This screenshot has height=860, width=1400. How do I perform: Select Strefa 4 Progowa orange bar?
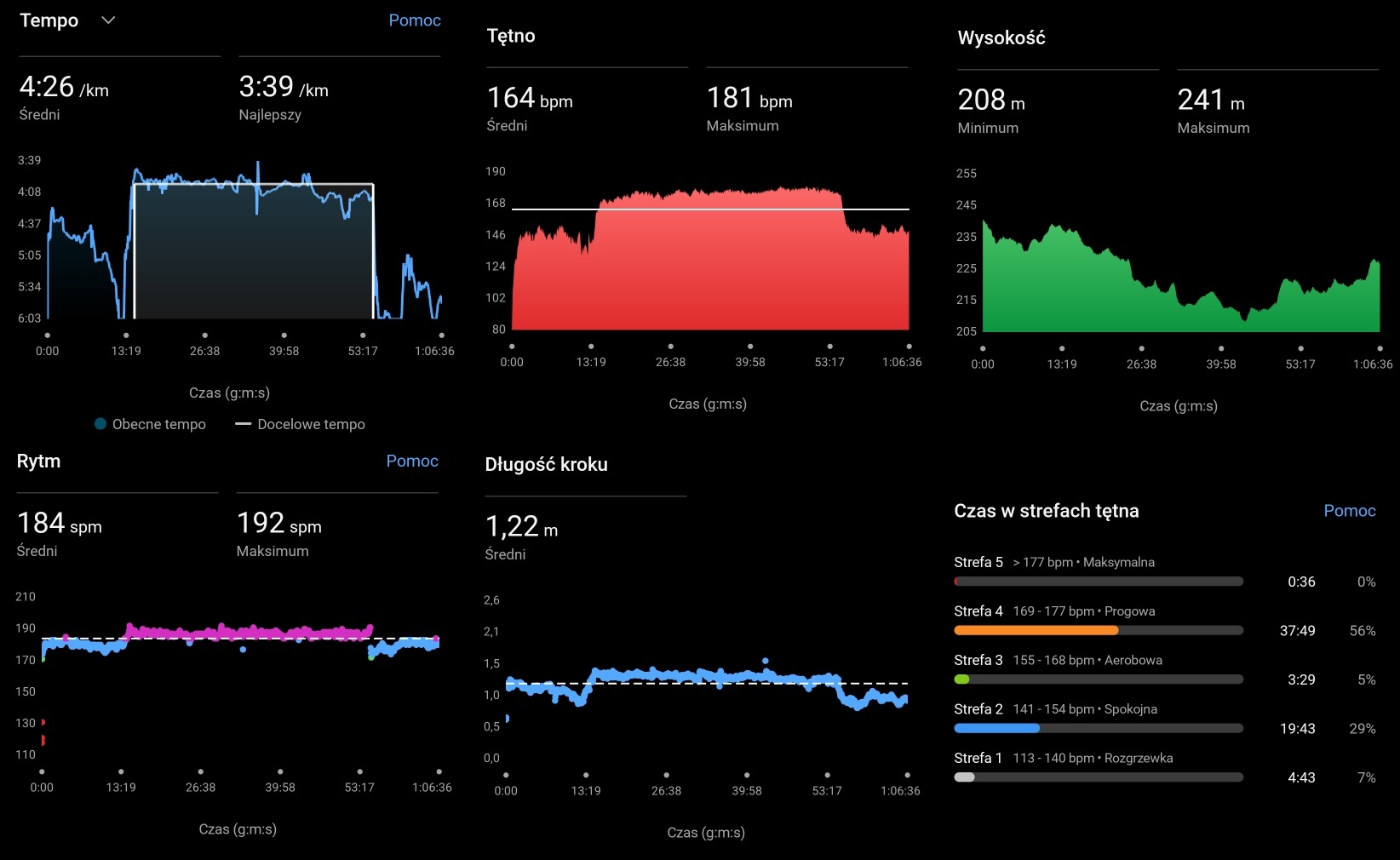[1036, 631]
